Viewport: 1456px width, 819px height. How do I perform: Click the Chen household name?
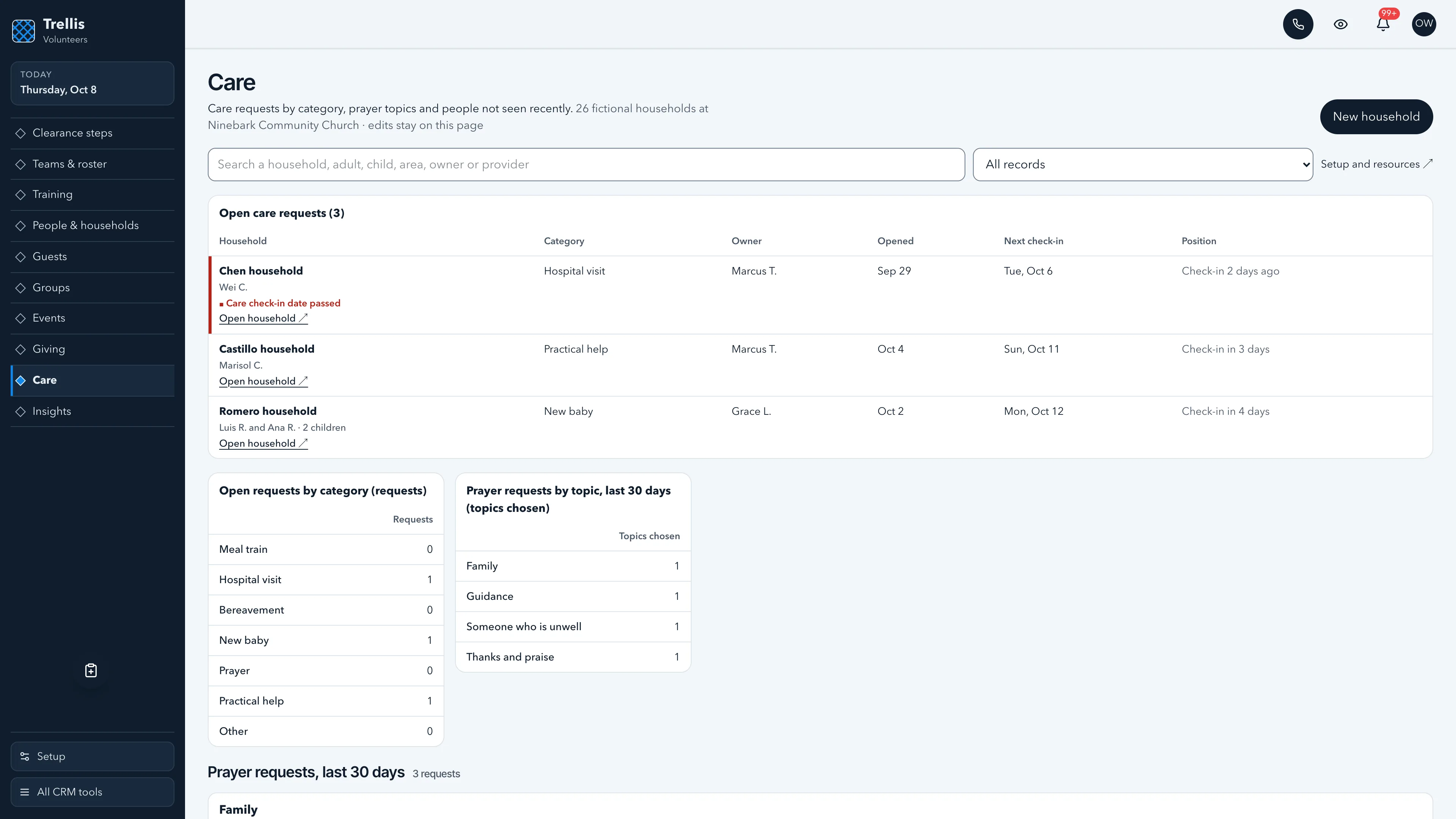click(x=260, y=271)
